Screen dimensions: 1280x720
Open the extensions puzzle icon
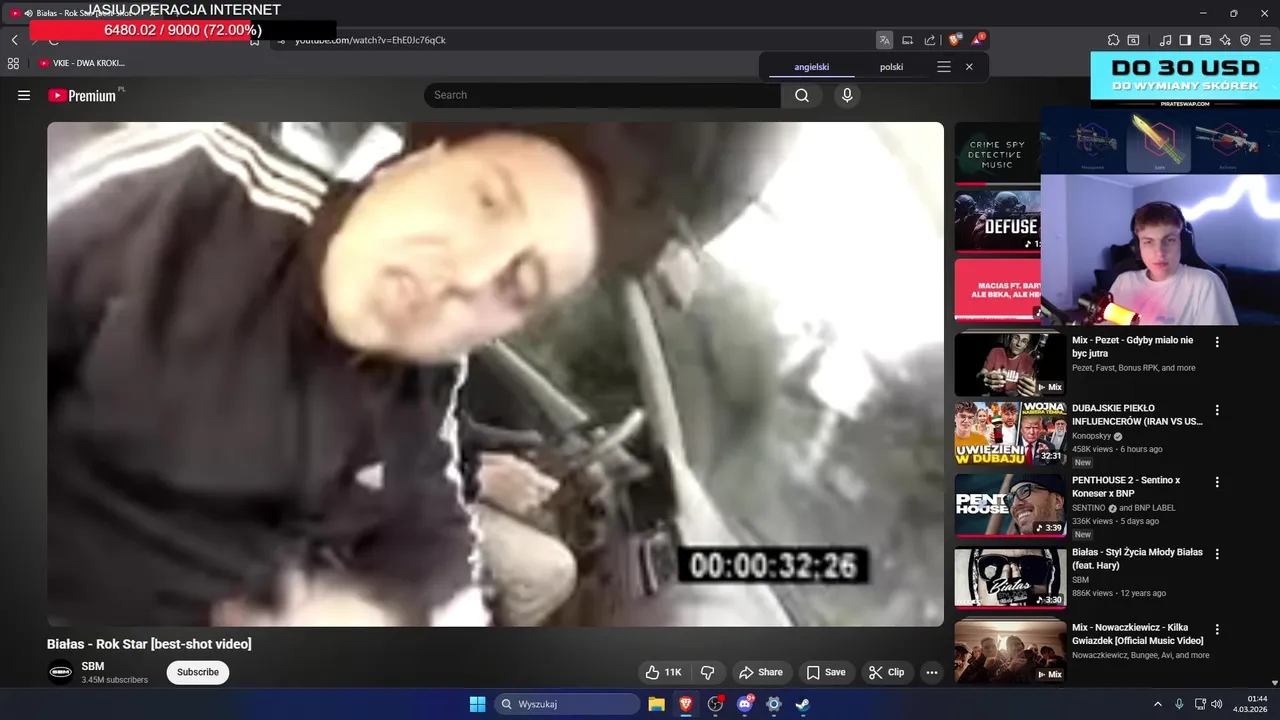(x=1113, y=40)
